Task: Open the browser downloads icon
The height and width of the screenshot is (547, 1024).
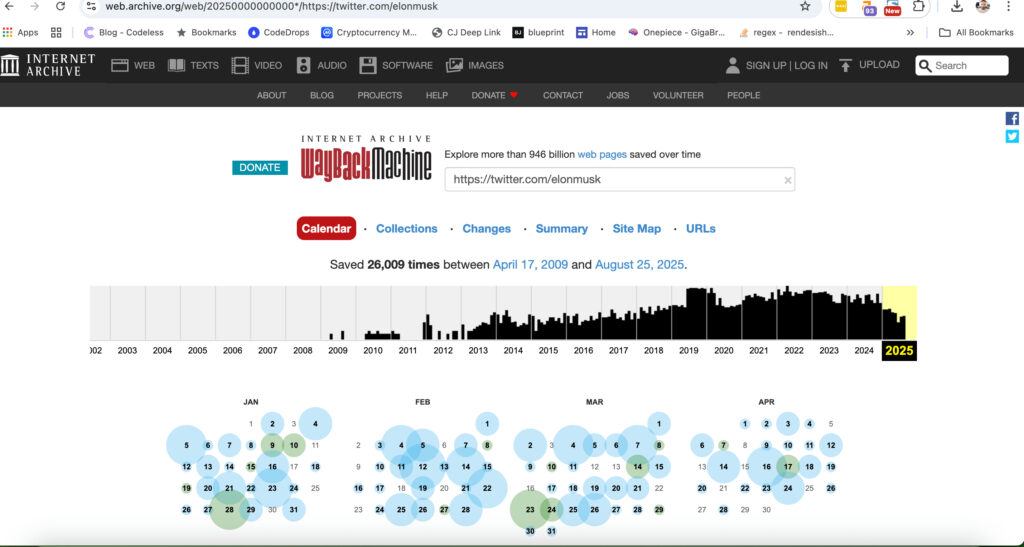Action: coord(957,6)
